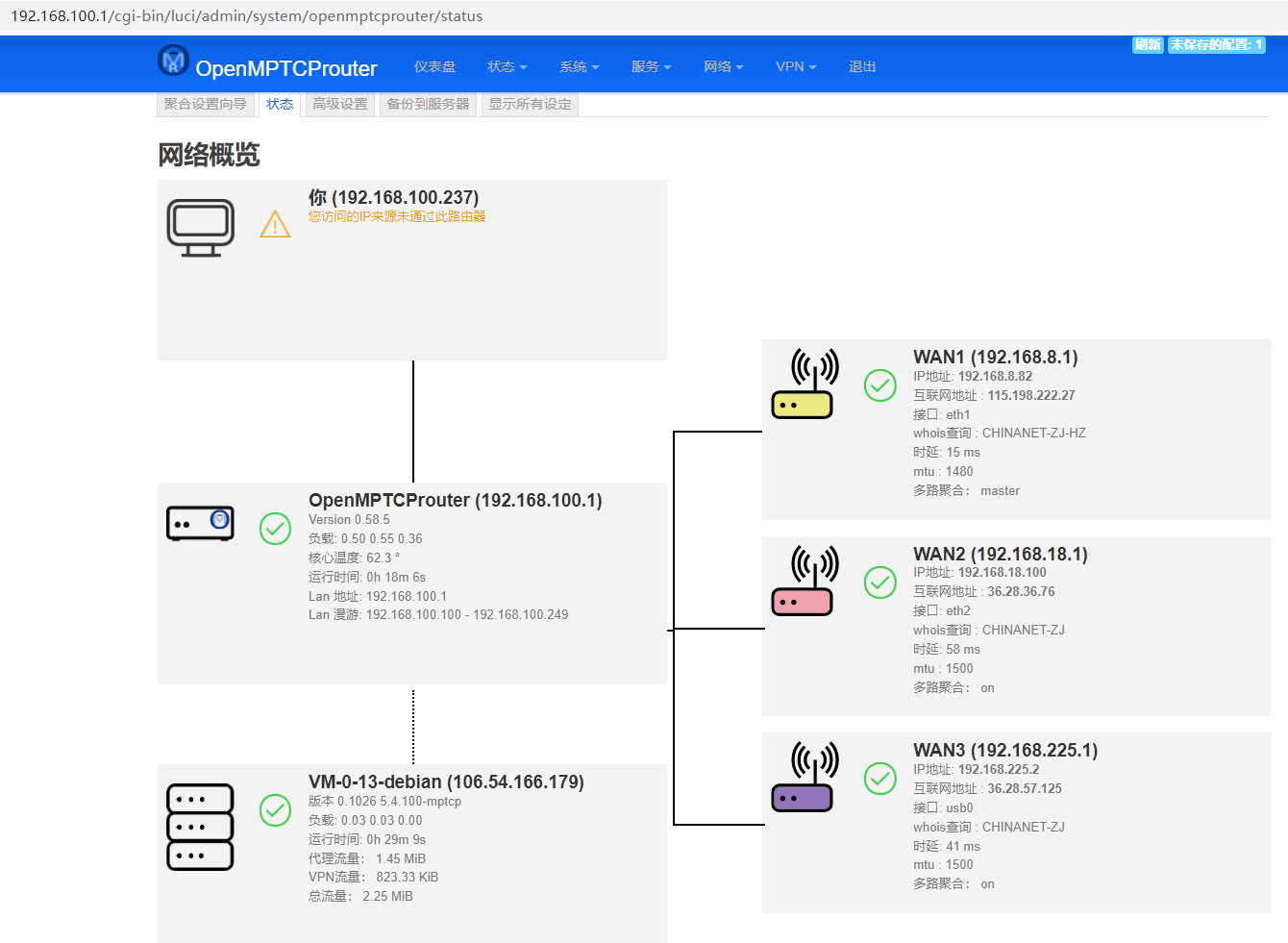Click the VM-0-13-debian server stack icon
The height and width of the screenshot is (943, 1288).
coord(201,827)
